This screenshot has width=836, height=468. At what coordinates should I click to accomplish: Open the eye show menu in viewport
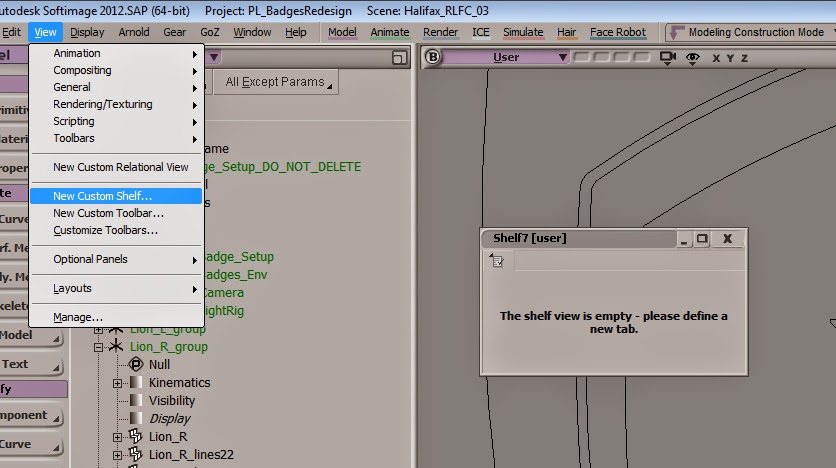[693, 58]
